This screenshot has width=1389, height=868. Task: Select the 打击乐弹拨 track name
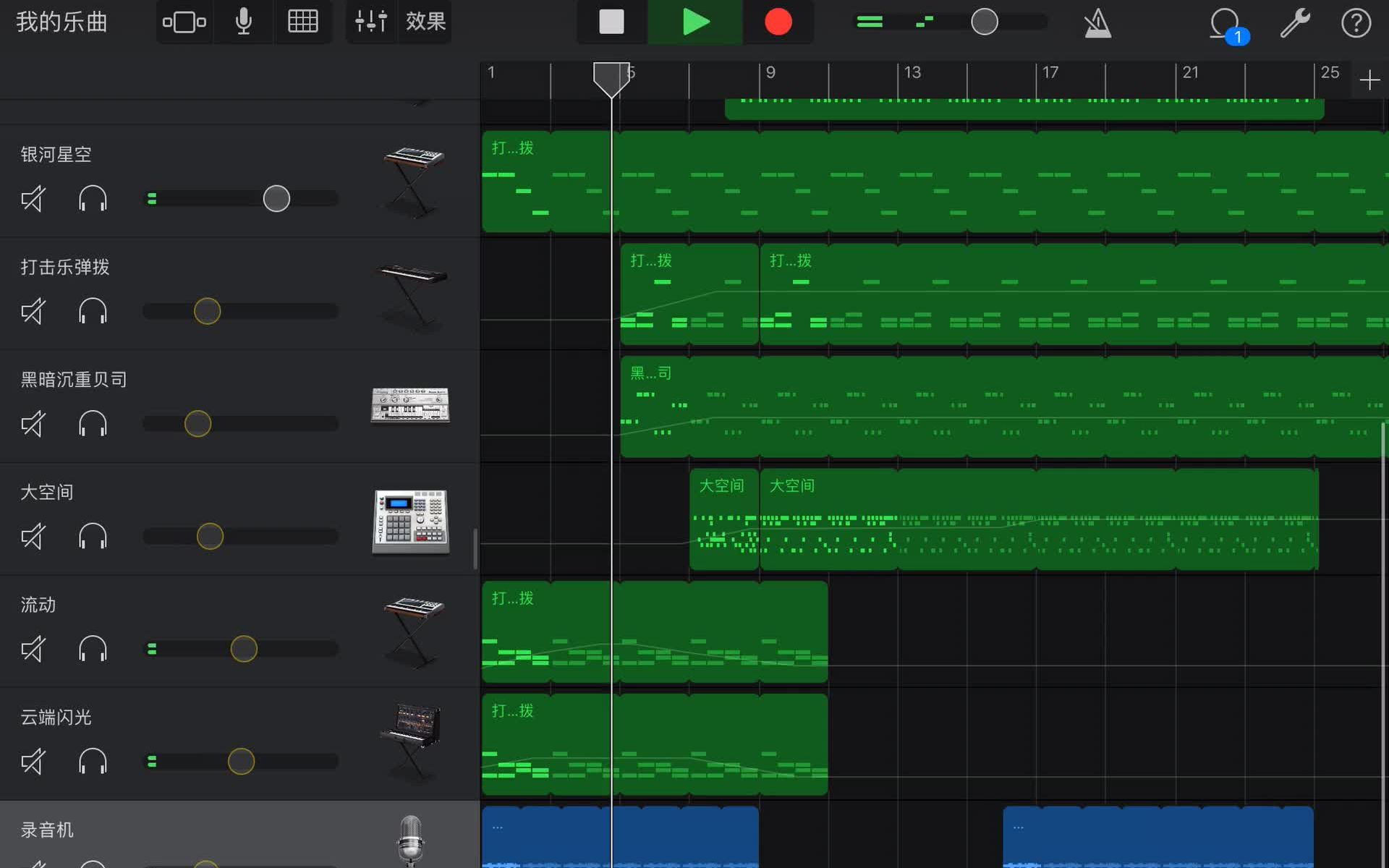pyautogui.click(x=65, y=267)
